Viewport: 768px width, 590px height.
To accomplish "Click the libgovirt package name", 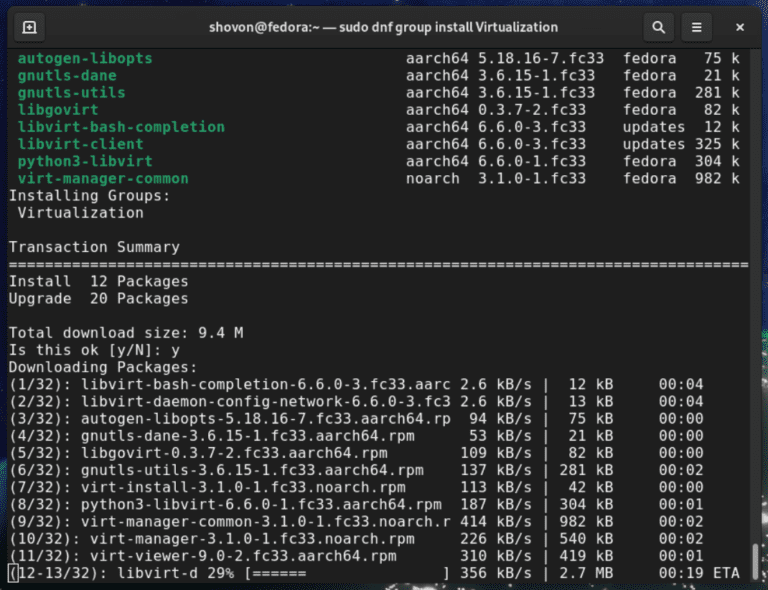I will click(x=58, y=110).
